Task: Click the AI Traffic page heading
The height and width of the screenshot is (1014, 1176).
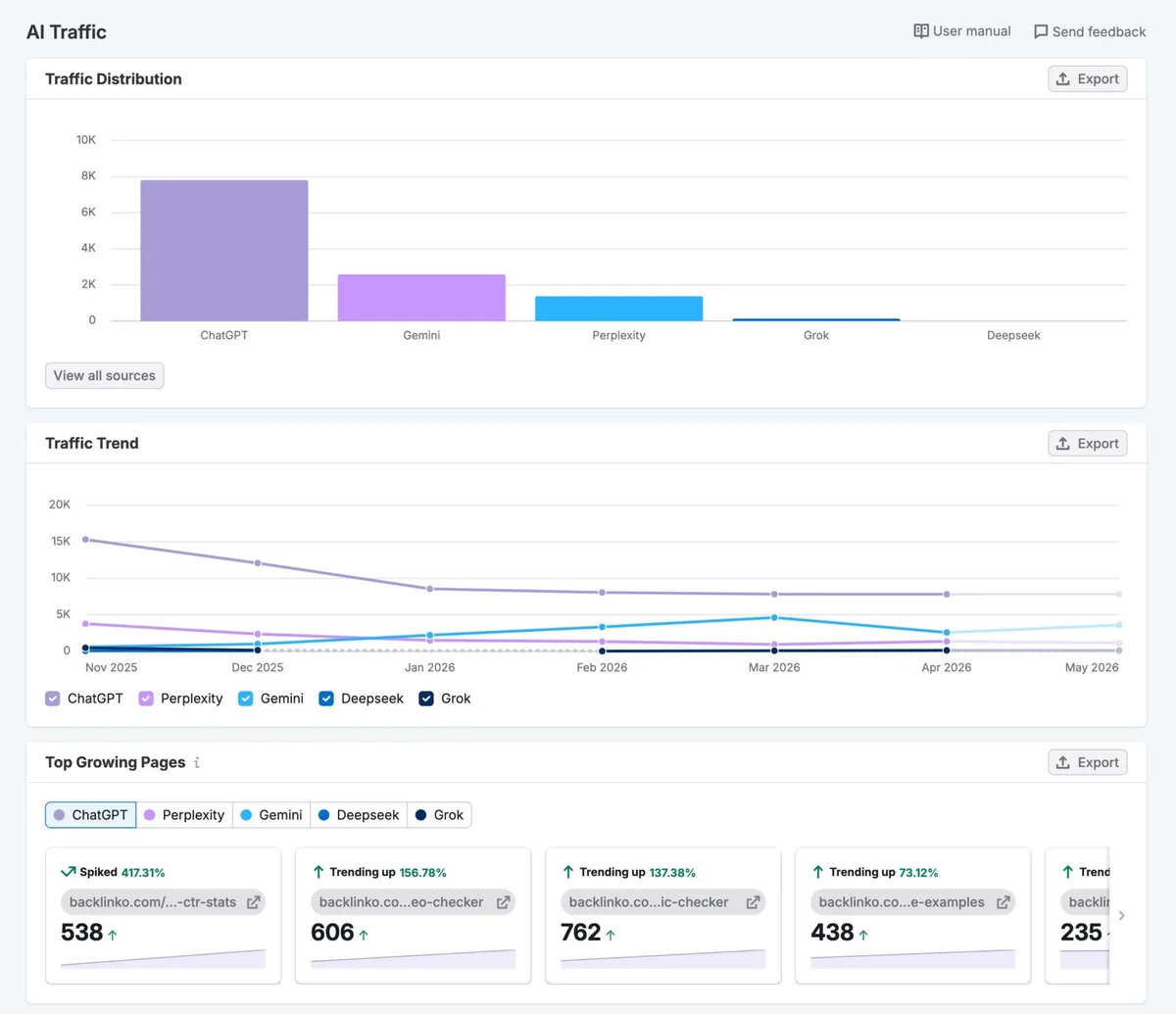Action: tap(67, 32)
